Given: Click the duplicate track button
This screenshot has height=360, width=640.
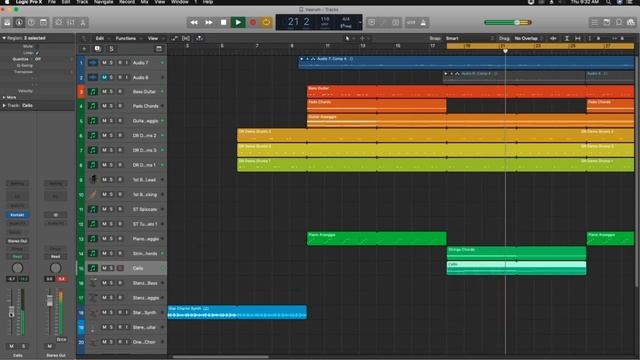Looking at the screenshot, I should click(98, 49).
